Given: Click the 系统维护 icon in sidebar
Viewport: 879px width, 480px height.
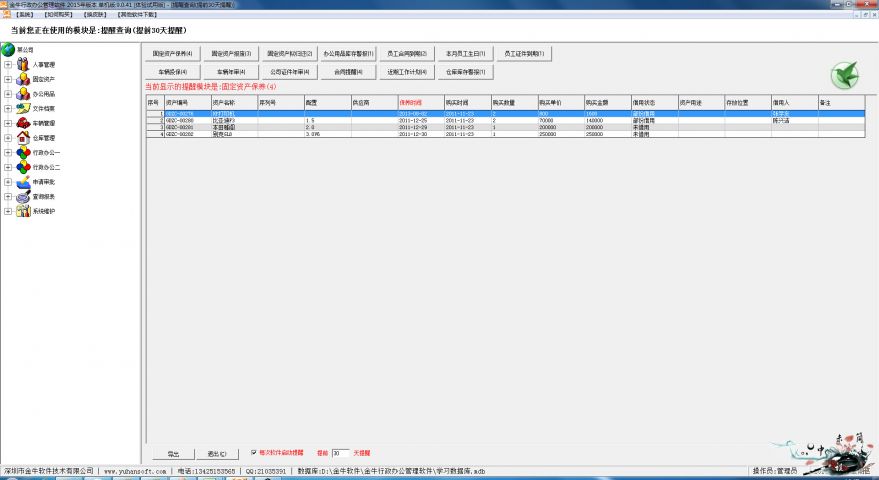Looking at the screenshot, I should click(x=22, y=211).
